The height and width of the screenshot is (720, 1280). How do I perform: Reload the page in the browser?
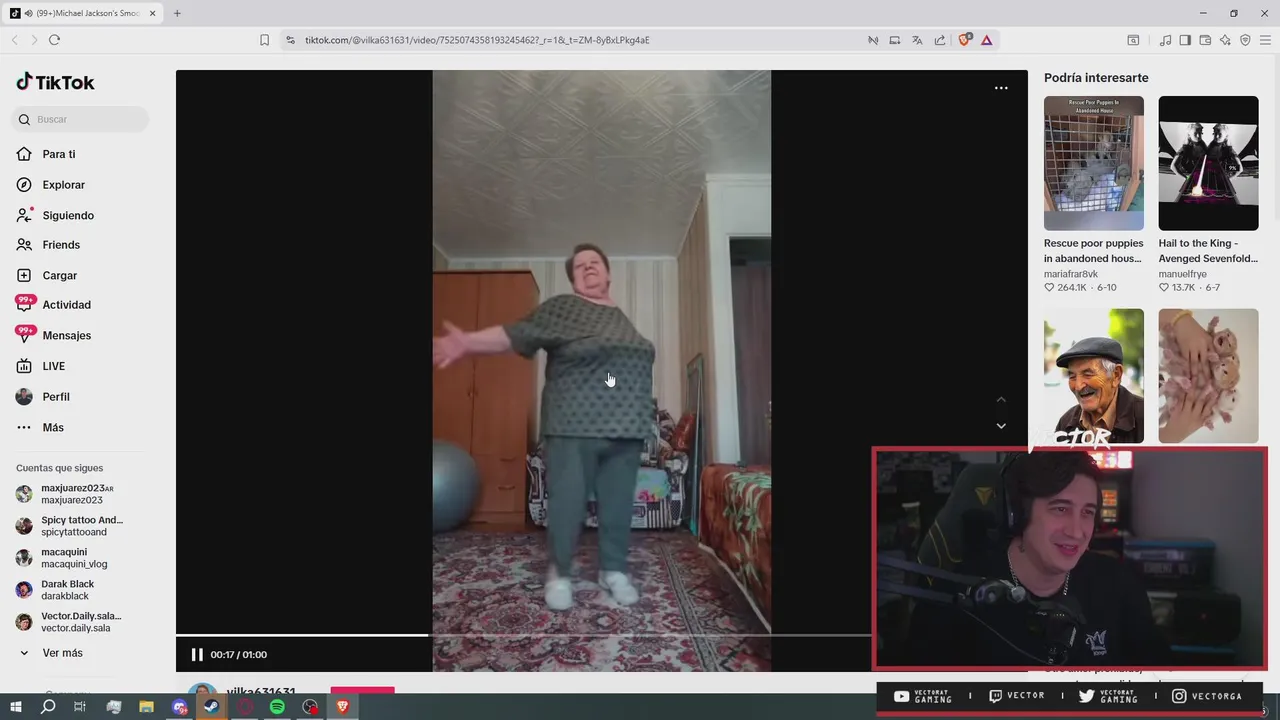click(x=54, y=40)
